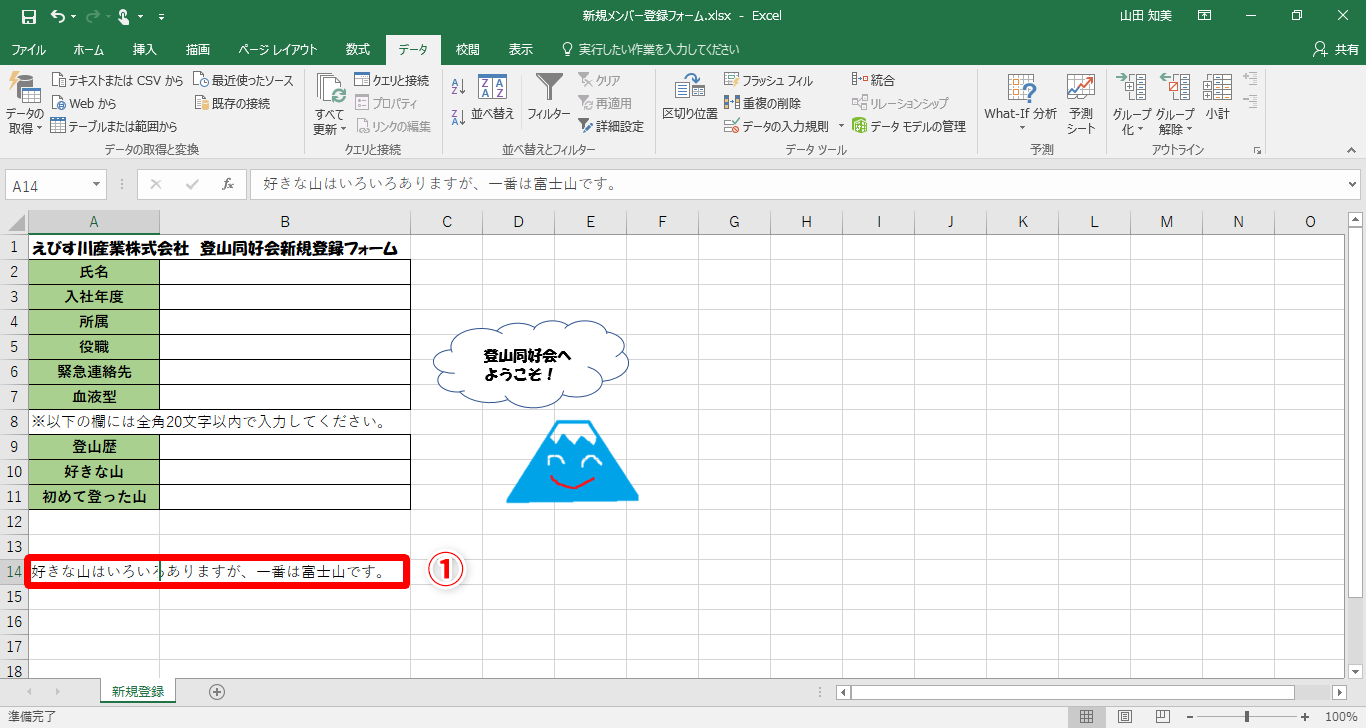Screen dimensions: 1366x728
Task: Click the データの入力規則 button
Action: (x=777, y=126)
